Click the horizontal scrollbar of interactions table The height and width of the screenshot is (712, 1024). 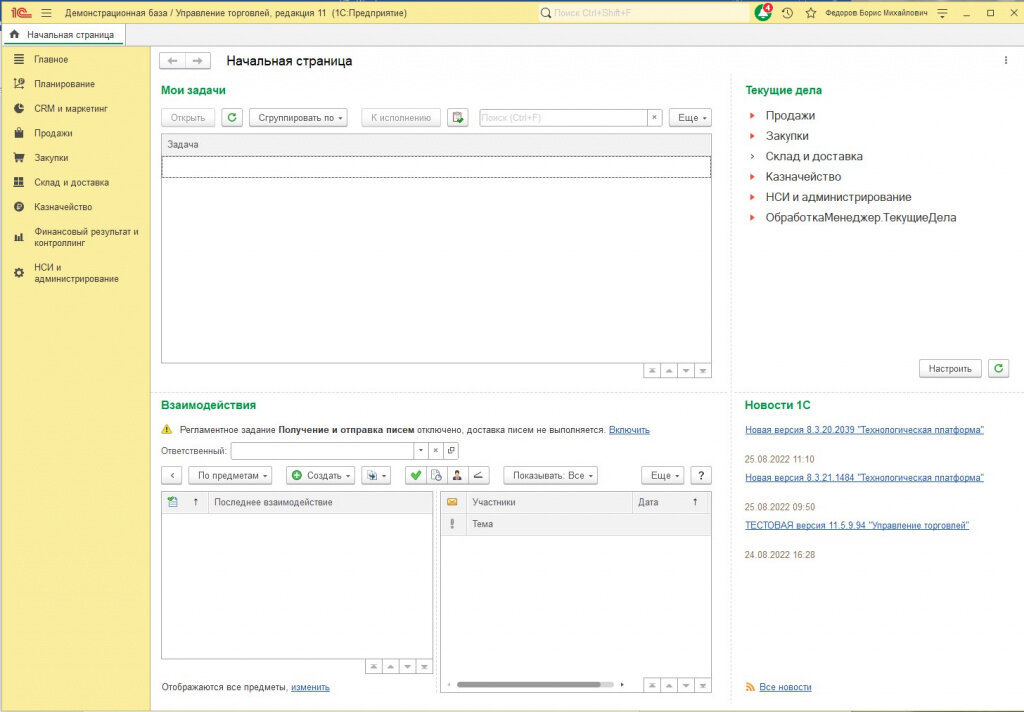tap(535, 685)
